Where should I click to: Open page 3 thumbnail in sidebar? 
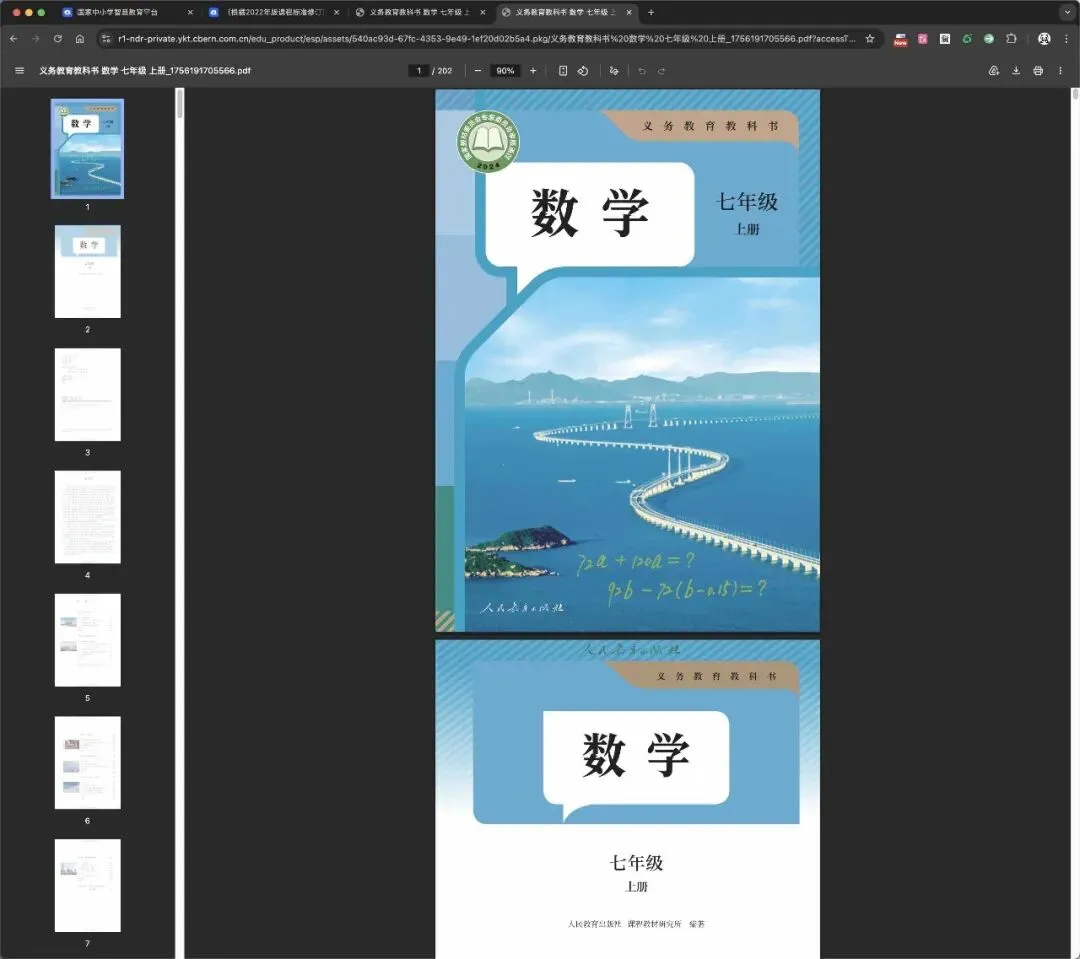coord(87,394)
